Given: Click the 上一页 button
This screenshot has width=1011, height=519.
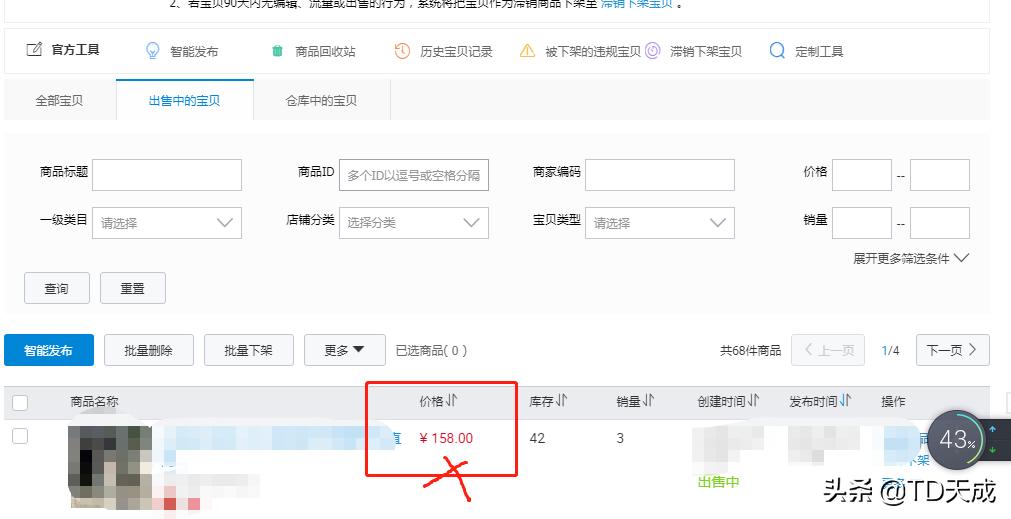Looking at the screenshot, I should 828,350.
